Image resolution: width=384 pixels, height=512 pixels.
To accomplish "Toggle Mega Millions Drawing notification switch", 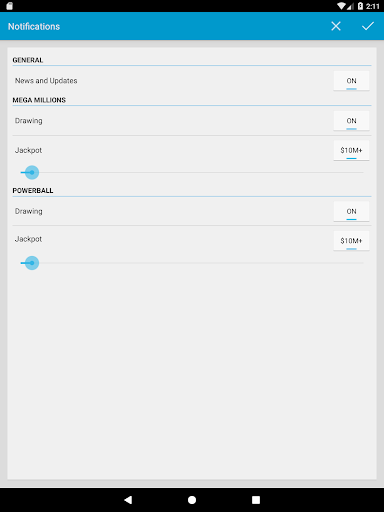I will (351, 121).
